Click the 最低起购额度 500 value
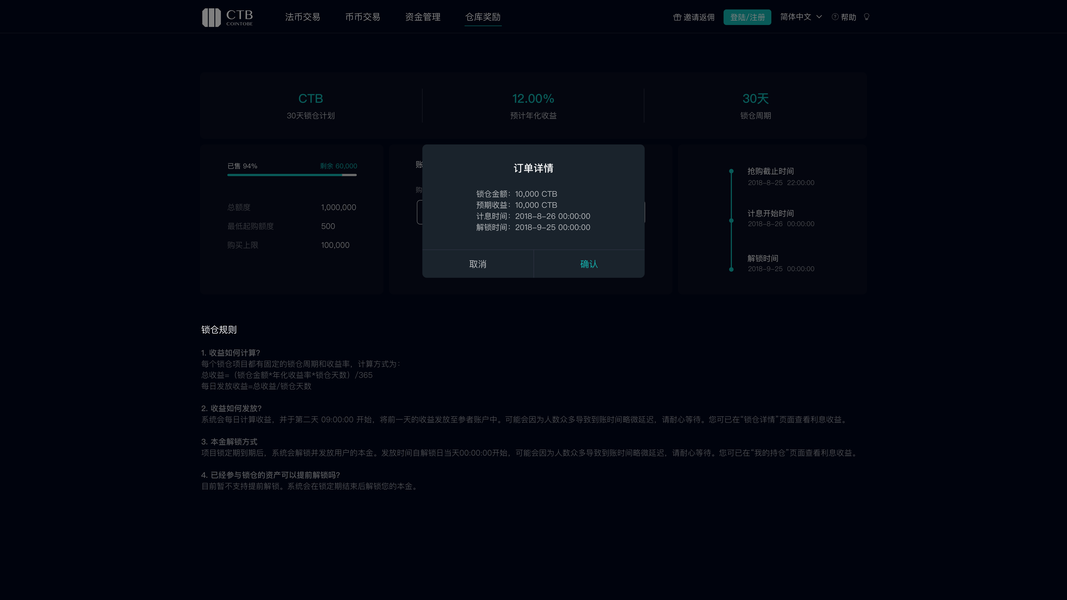The width and height of the screenshot is (1067, 600). click(x=328, y=227)
